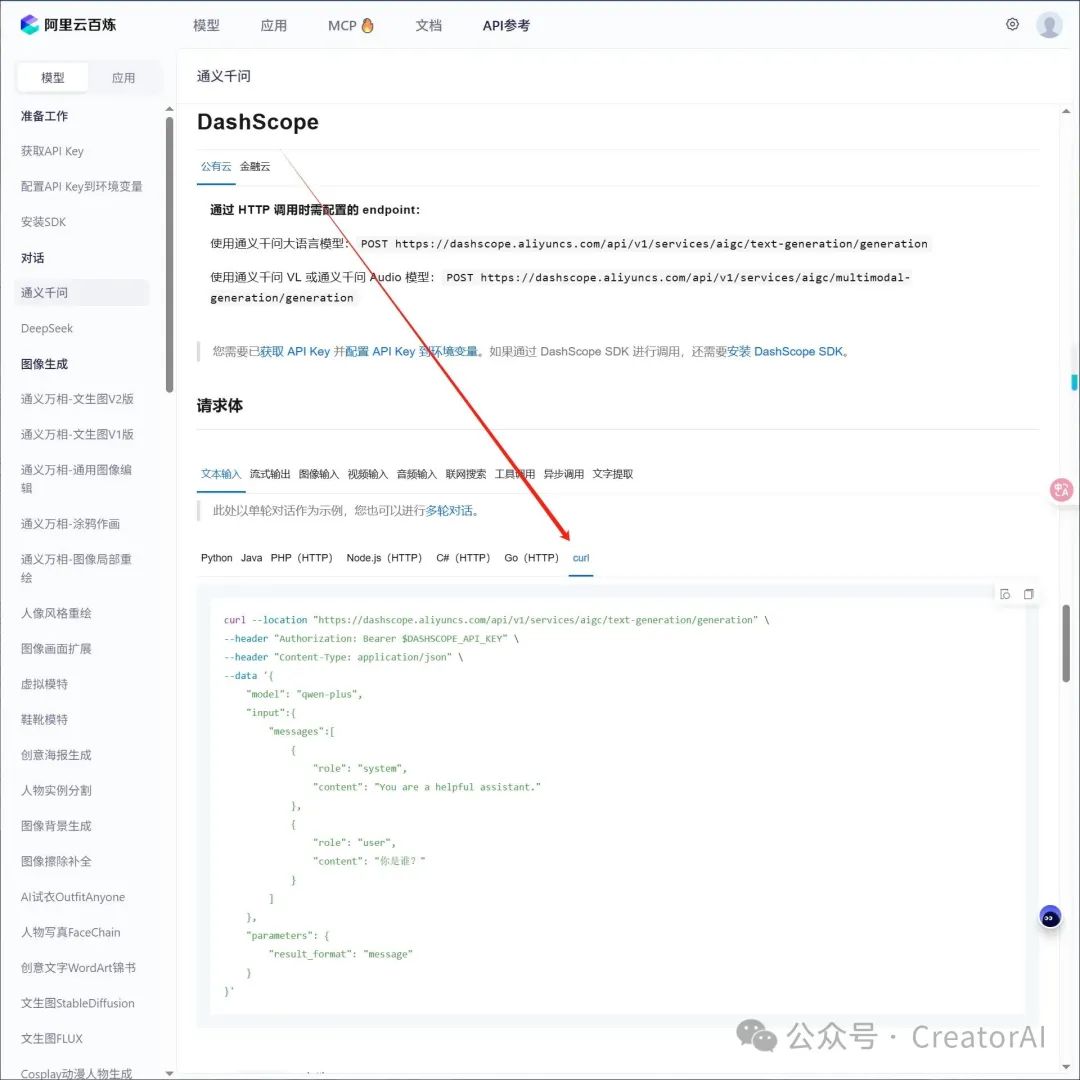Open DeepSeek sidebar item
This screenshot has width=1080, height=1080.
pos(47,329)
